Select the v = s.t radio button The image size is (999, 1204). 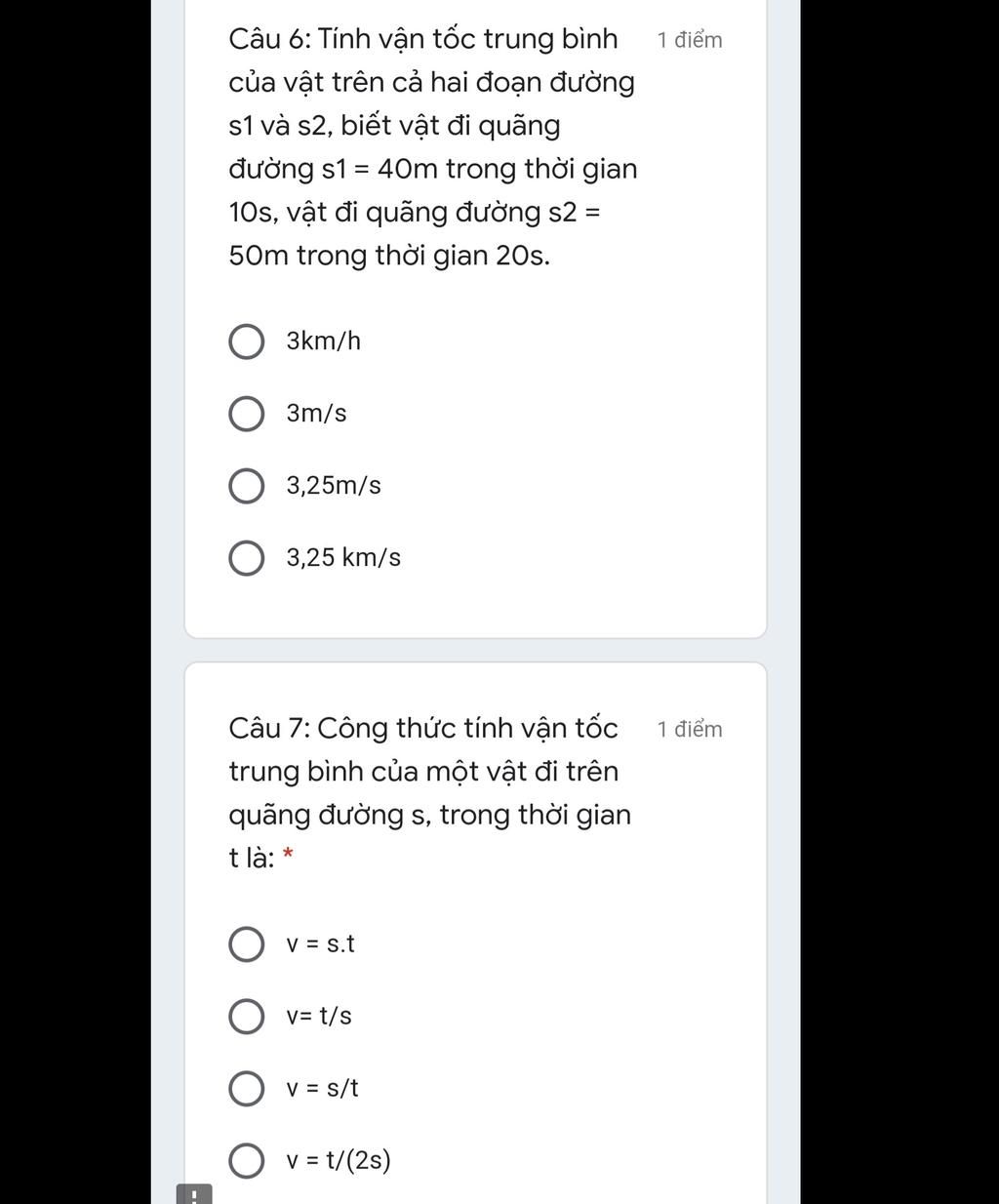(246, 944)
